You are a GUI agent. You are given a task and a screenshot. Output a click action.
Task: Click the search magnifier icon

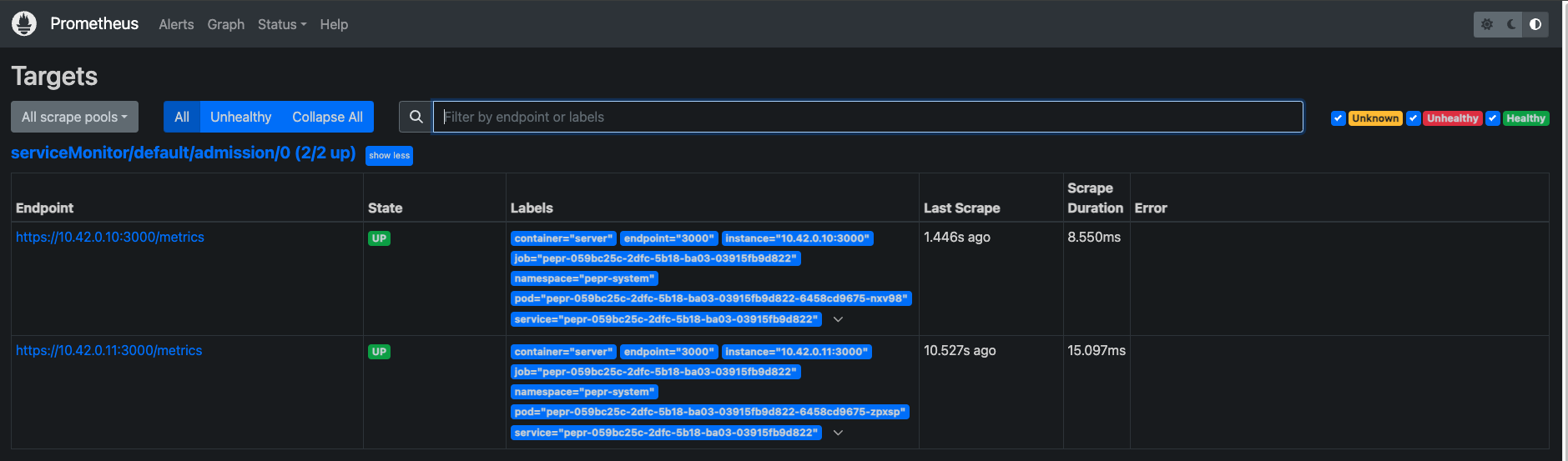[416, 118]
